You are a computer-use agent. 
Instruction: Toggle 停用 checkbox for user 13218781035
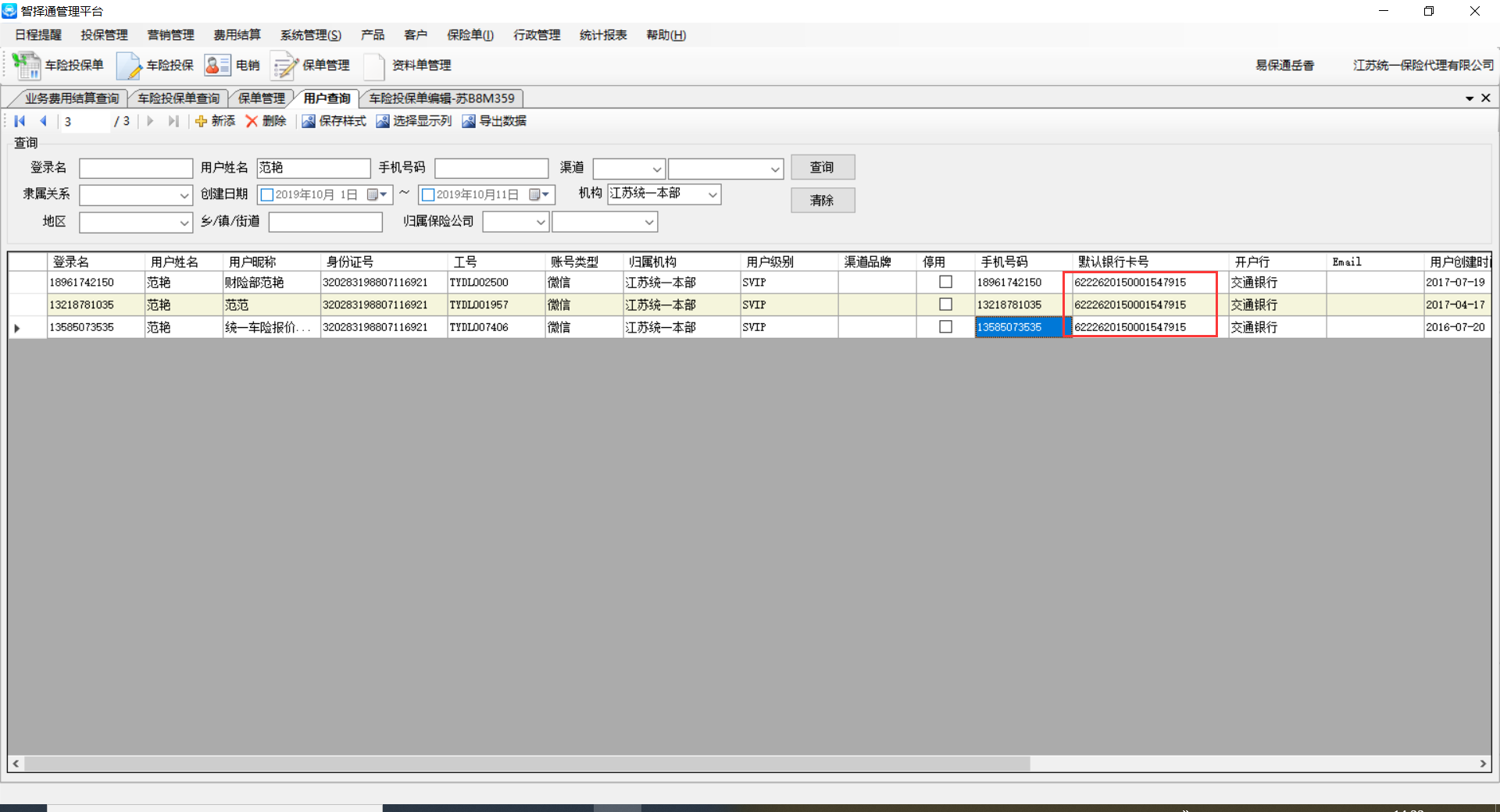click(x=945, y=304)
